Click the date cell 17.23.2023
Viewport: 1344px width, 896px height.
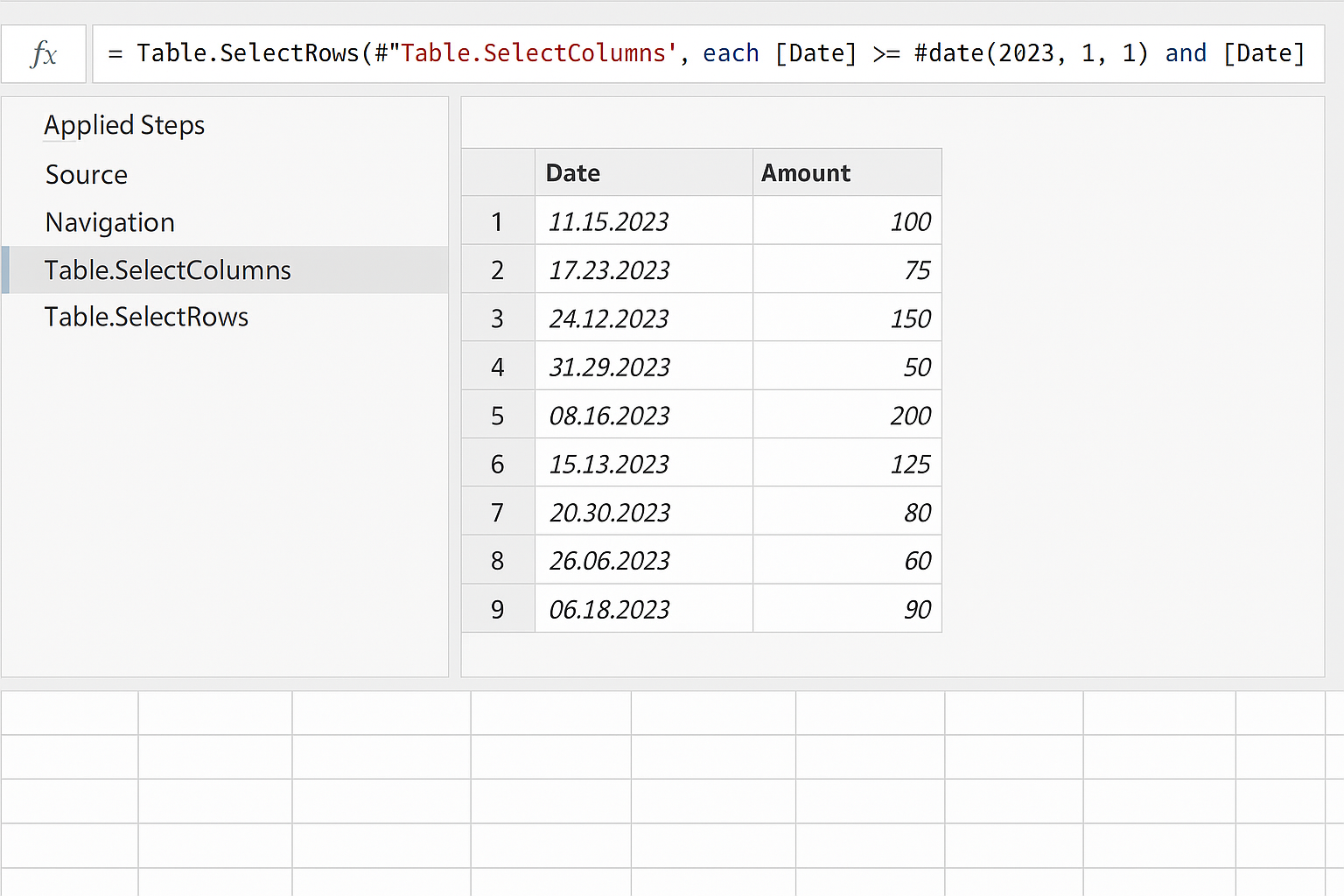(643, 269)
